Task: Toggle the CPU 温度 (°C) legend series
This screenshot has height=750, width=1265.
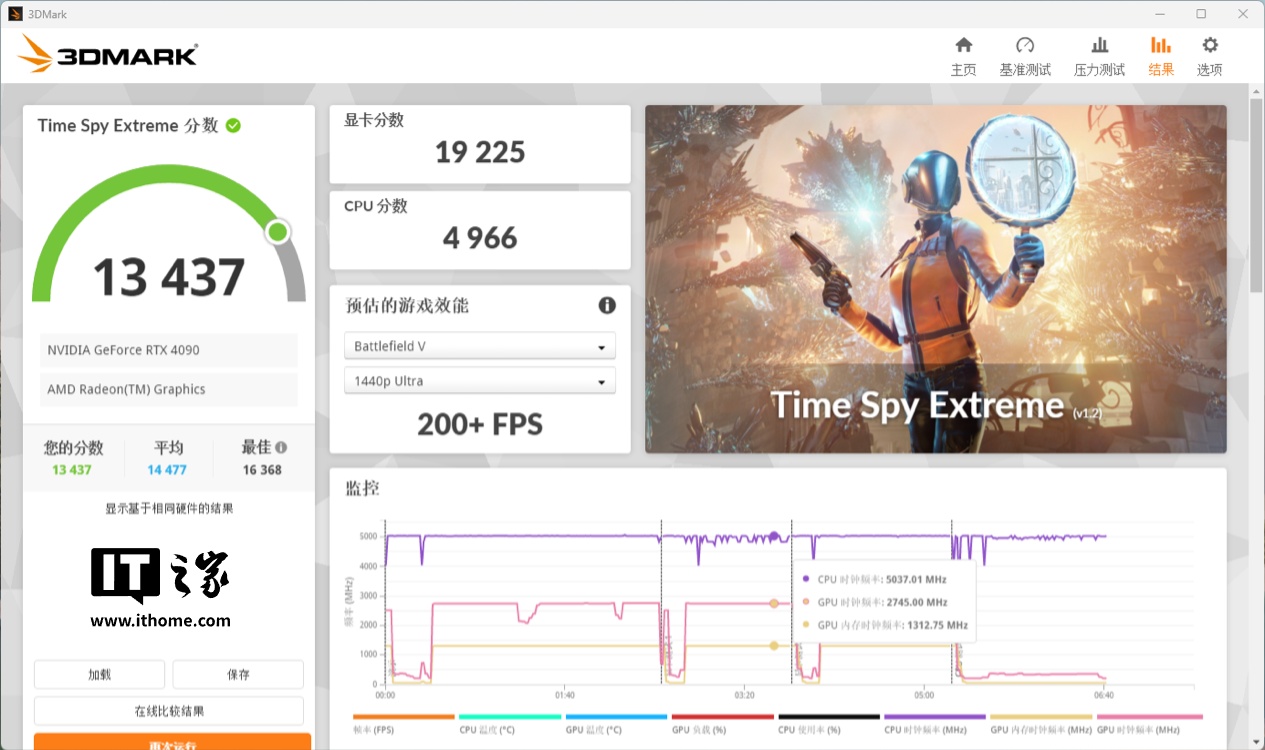Action: pyautogui.click(x=510, y=725)
